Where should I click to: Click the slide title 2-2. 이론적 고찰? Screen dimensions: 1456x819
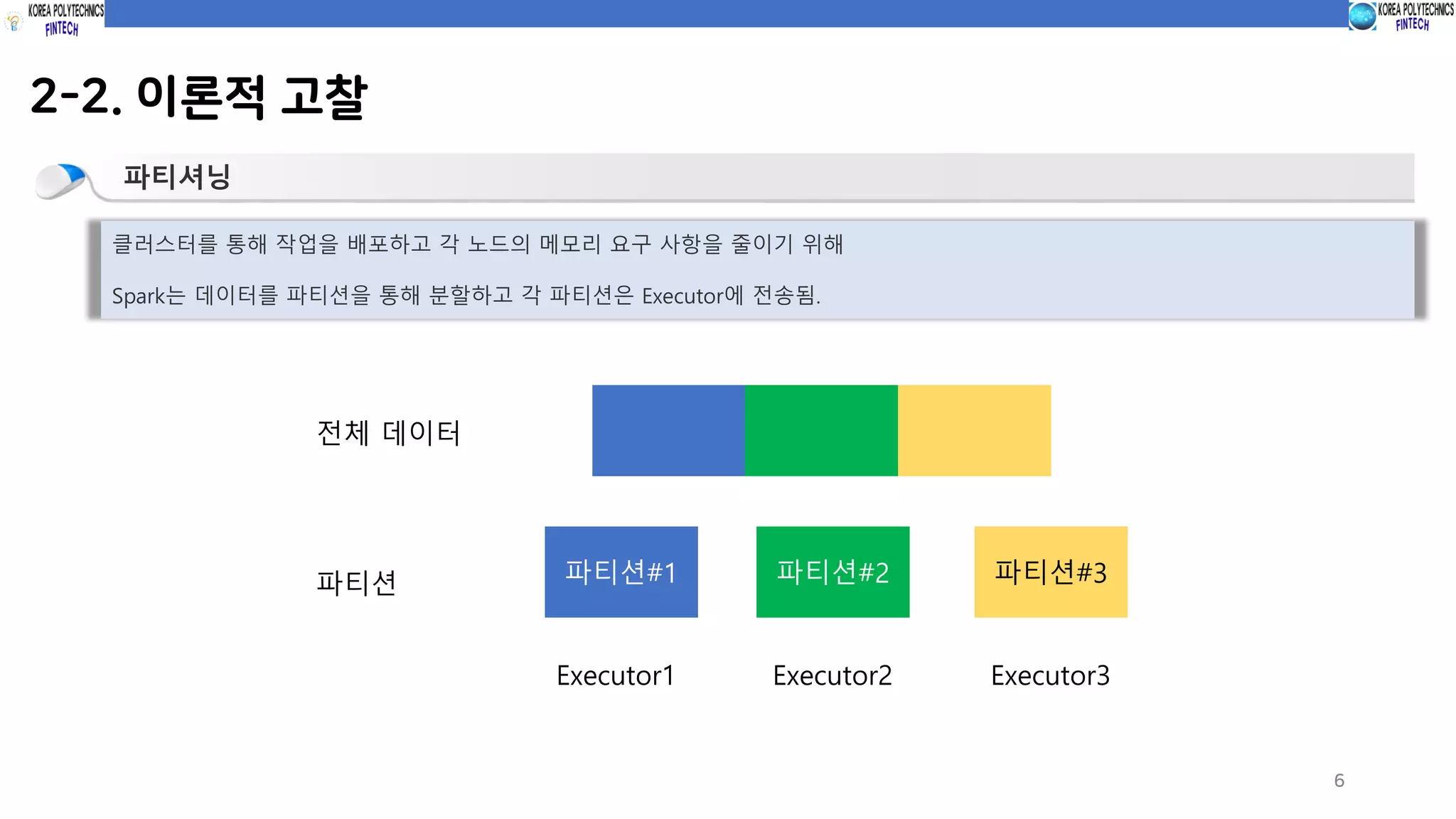[198, 97]
